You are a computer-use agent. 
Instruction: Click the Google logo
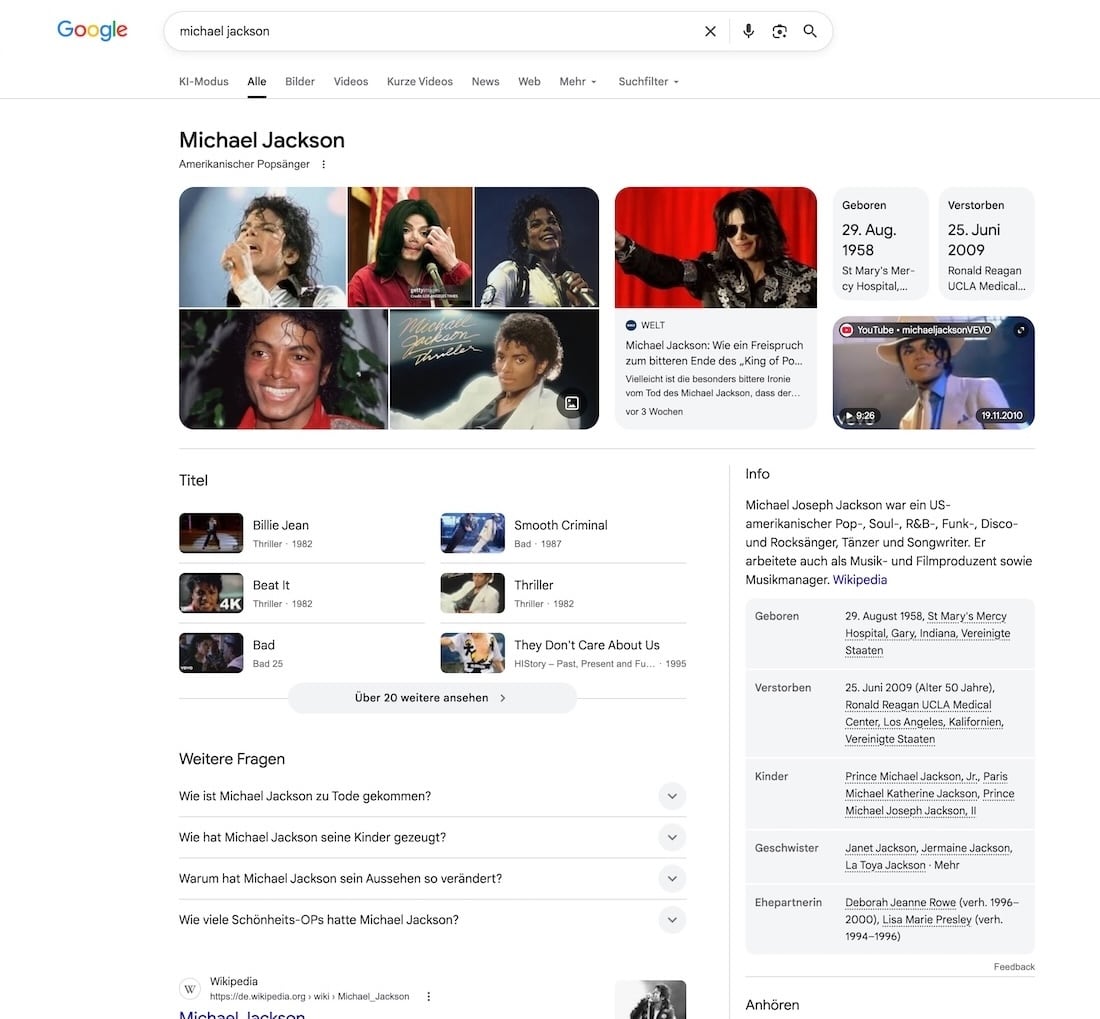point(92,30)
